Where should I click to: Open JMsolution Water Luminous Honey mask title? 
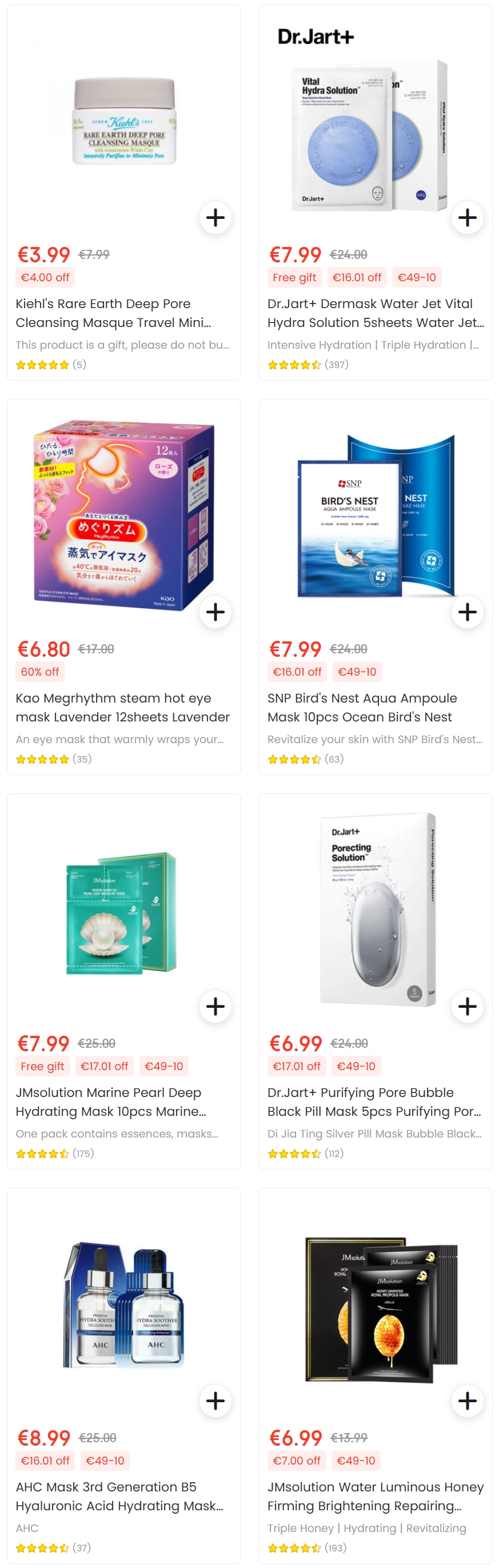click(376, 1496)
